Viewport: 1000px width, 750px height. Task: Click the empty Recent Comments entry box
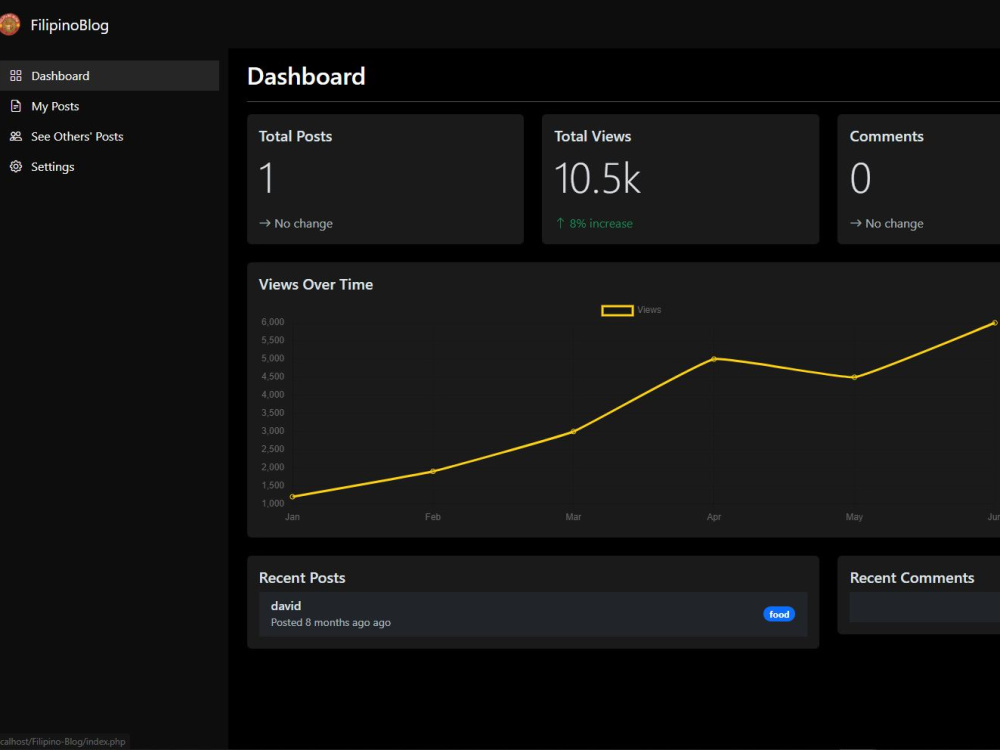(925, 607)
